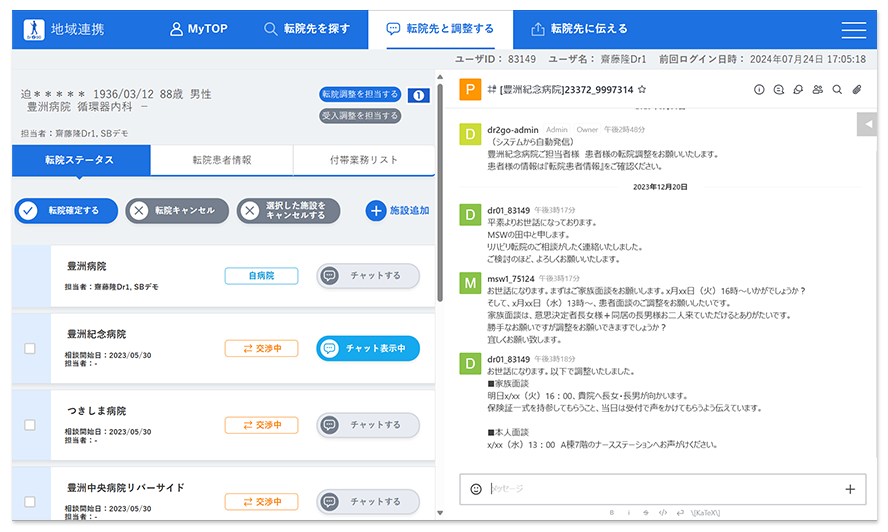Focus the メッセージ input field
This screenshot has width=888, height=532.
pos(663,489)
